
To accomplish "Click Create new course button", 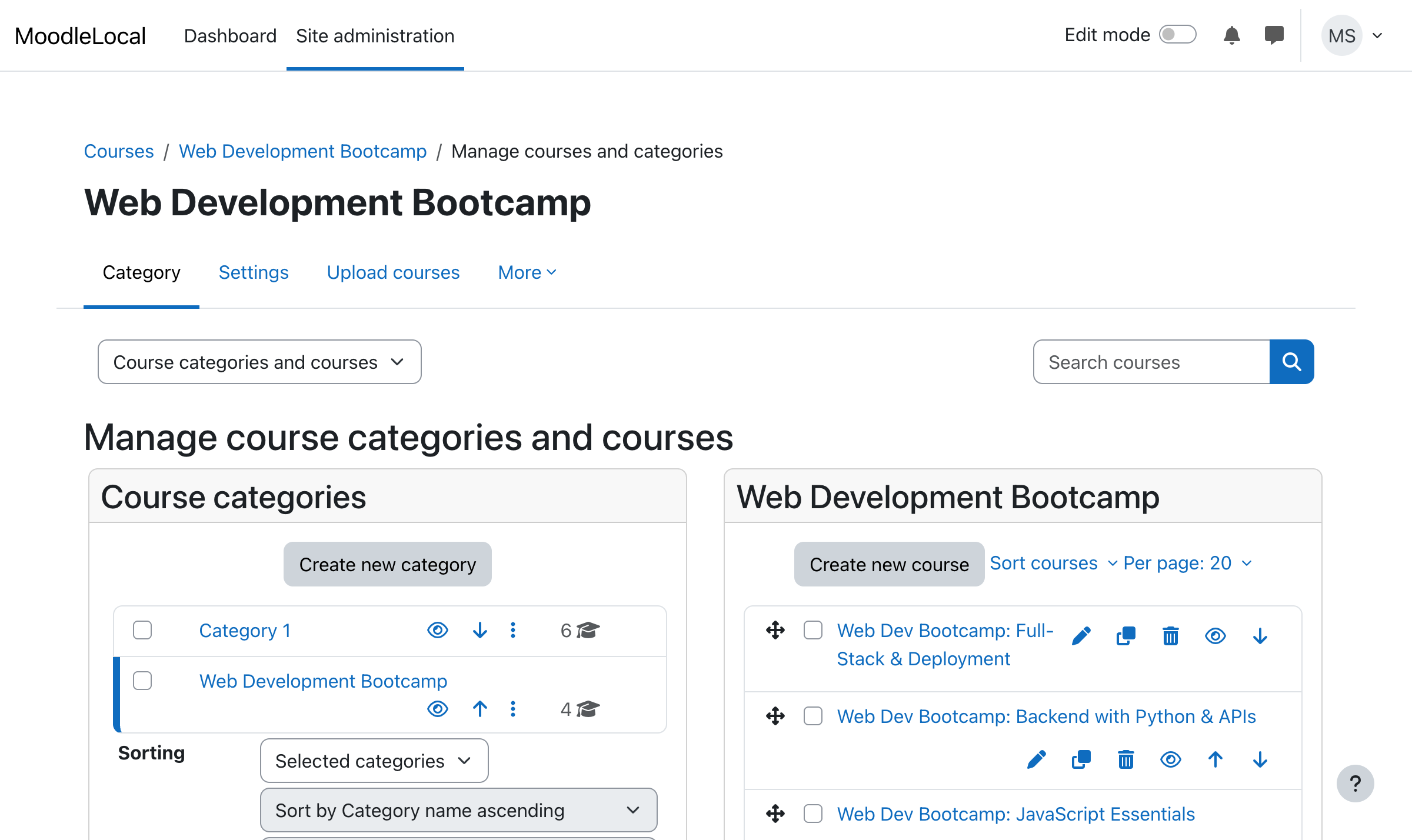I will pyautogui.click(x=889, y=564).
